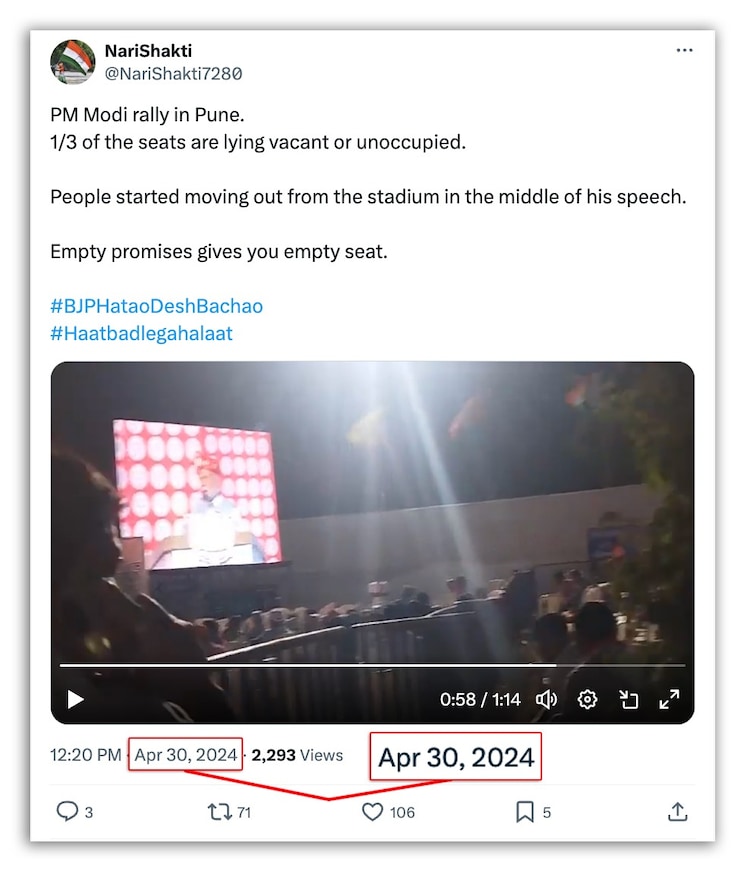
Task: Mute the video sound
Action: (546, 699)
